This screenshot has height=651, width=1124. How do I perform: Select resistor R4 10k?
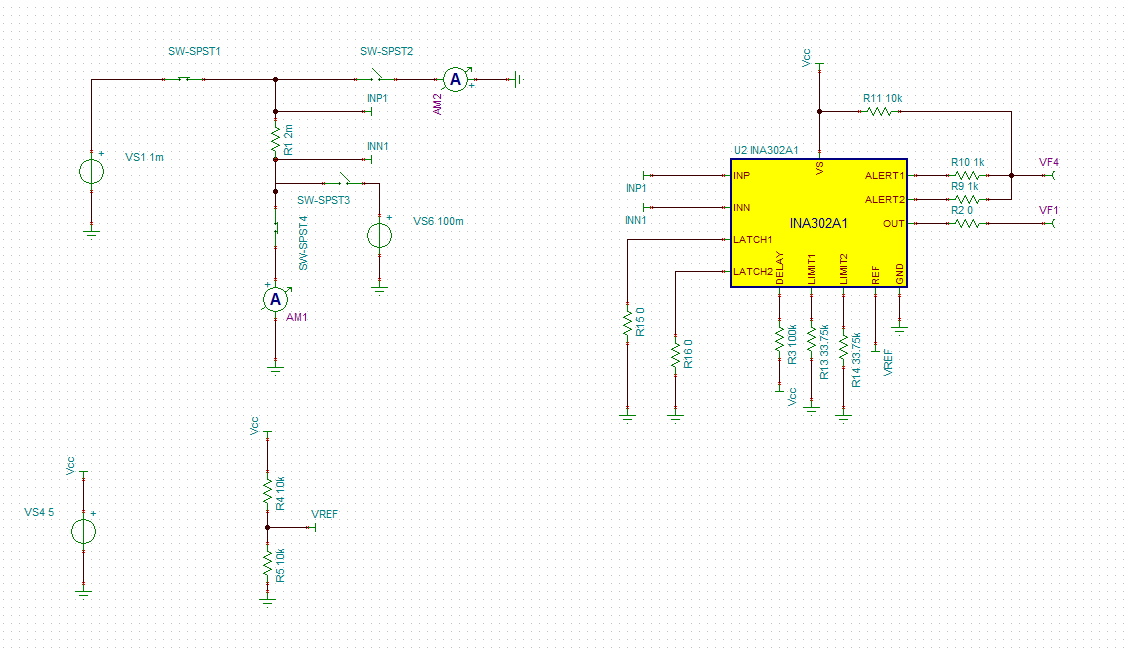tap(267, 491)
